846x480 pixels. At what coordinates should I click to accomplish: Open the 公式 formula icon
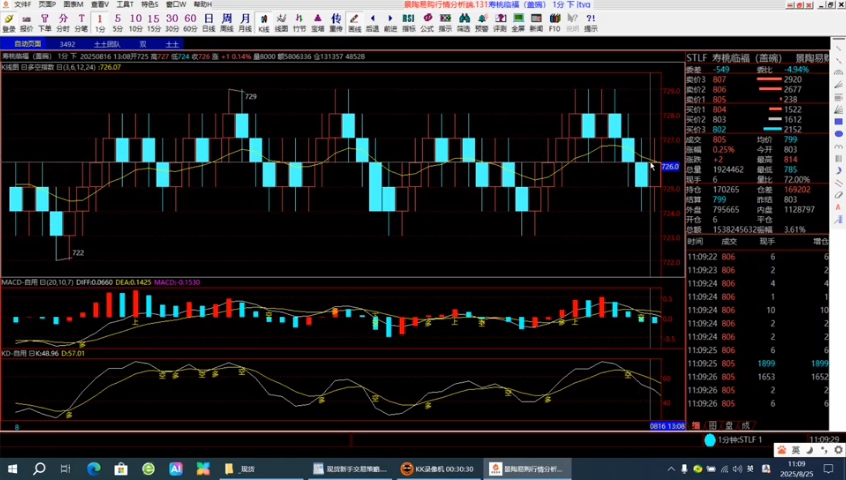[x=427, y=23]
